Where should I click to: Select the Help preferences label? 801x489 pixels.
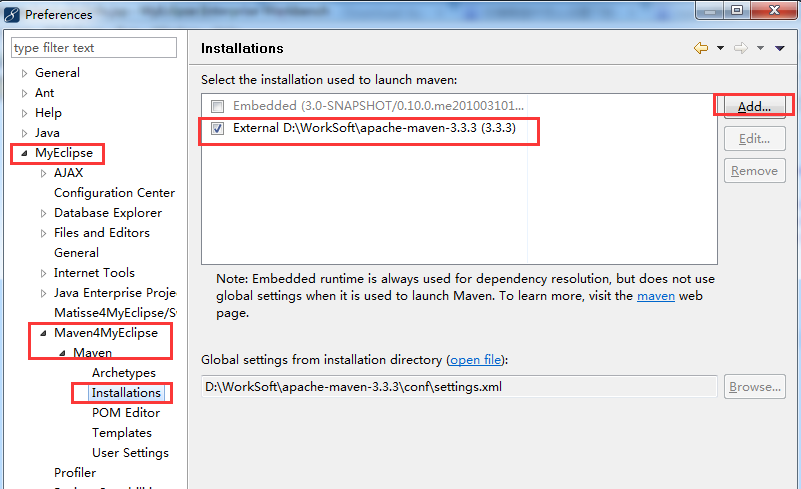[48, 113]
